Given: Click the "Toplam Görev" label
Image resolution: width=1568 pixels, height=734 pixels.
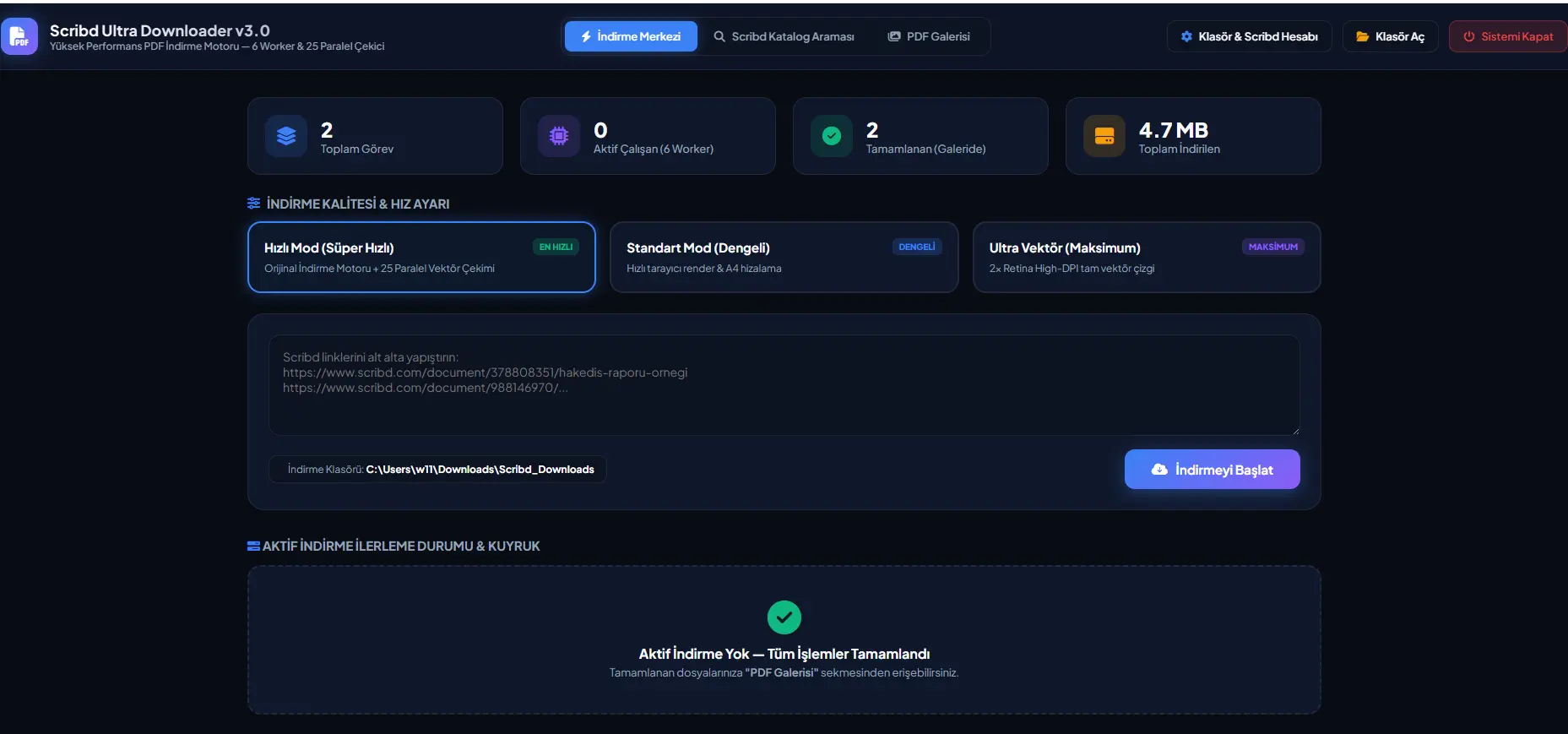Looking at the screenshot, I should (357, 149).
